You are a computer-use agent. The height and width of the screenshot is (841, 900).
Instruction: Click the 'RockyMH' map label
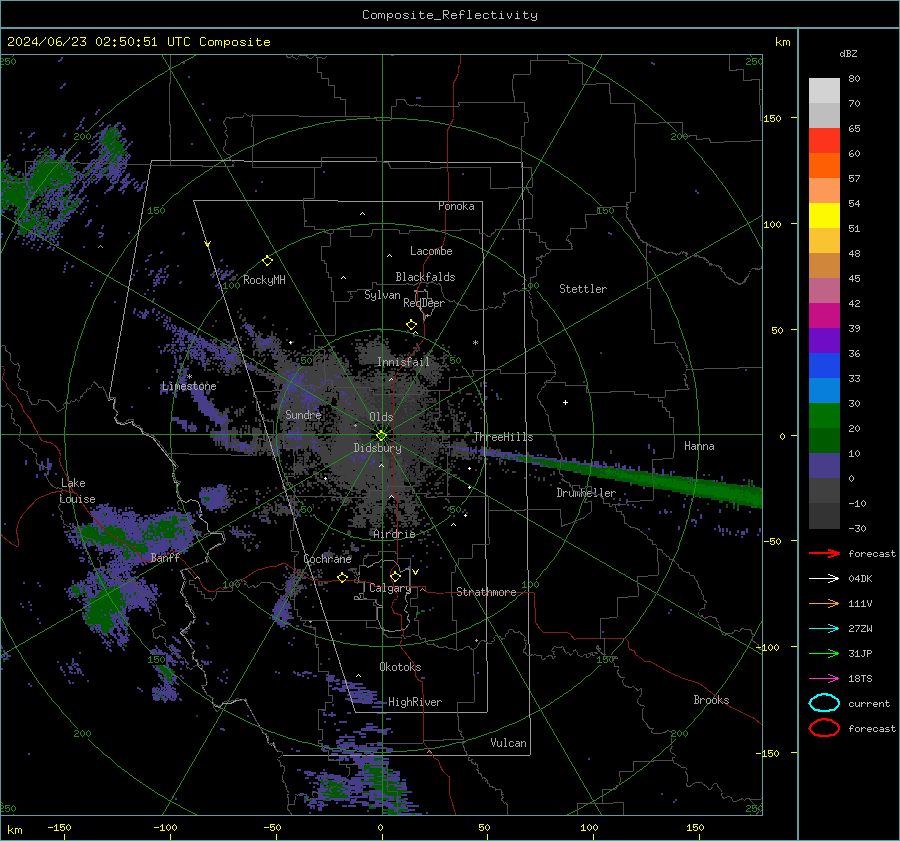point(264,280)
